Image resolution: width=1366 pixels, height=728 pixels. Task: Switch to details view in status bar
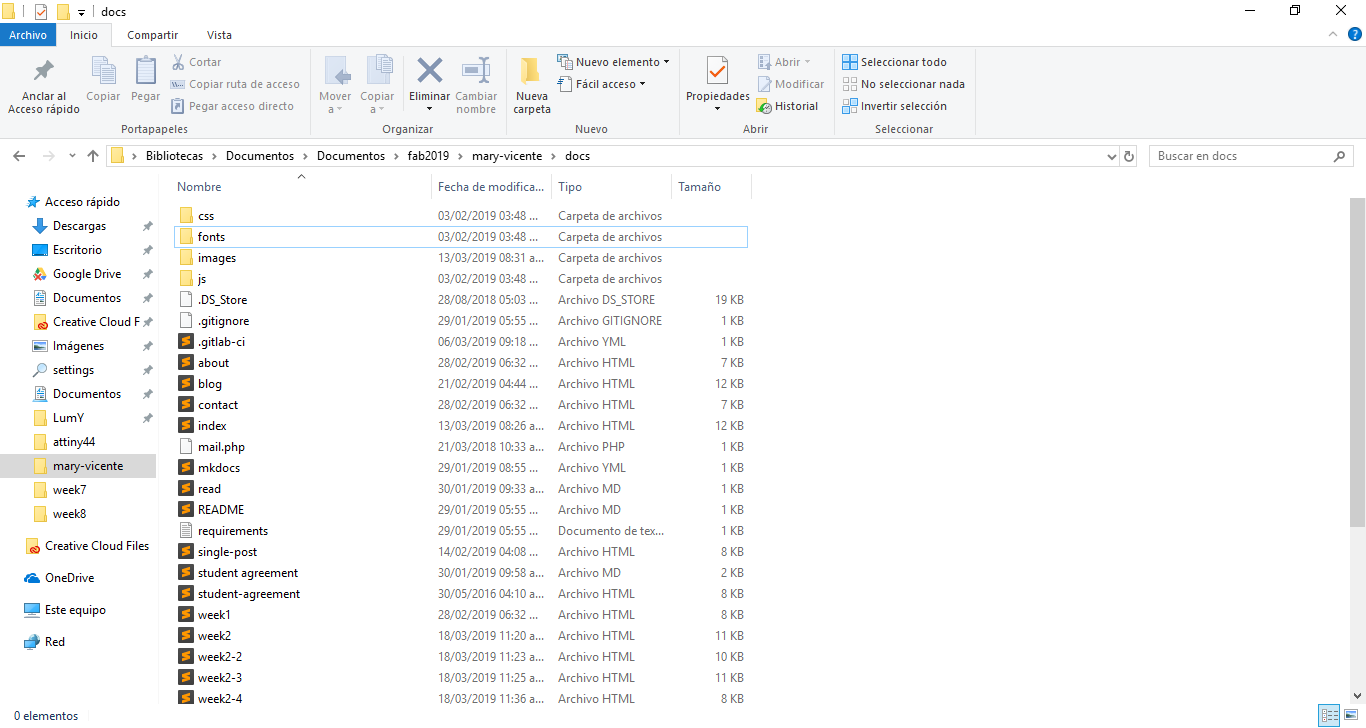point(1329,715)
